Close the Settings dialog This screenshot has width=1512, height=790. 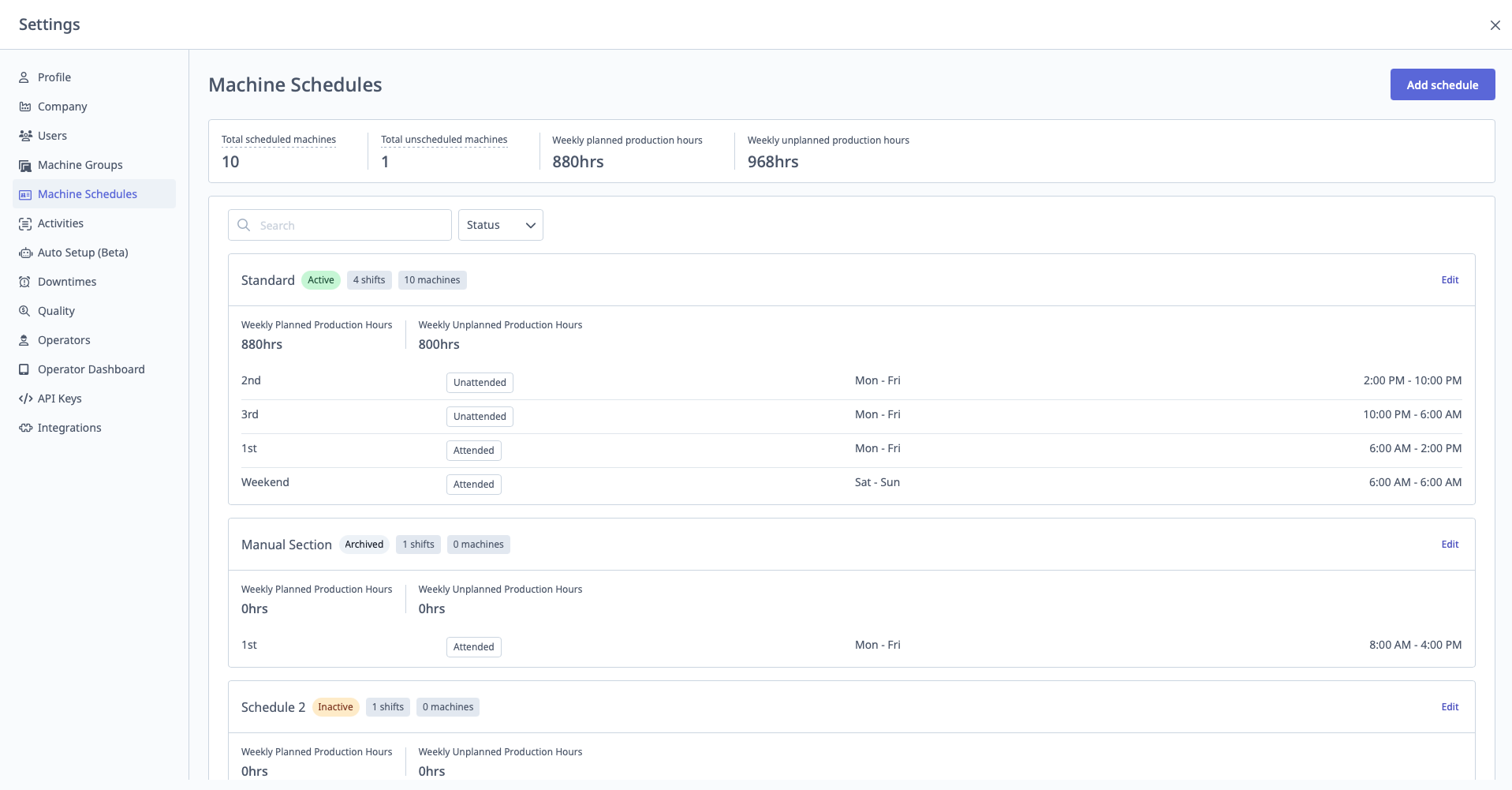pyautogui.click(x=1495, y=24)
